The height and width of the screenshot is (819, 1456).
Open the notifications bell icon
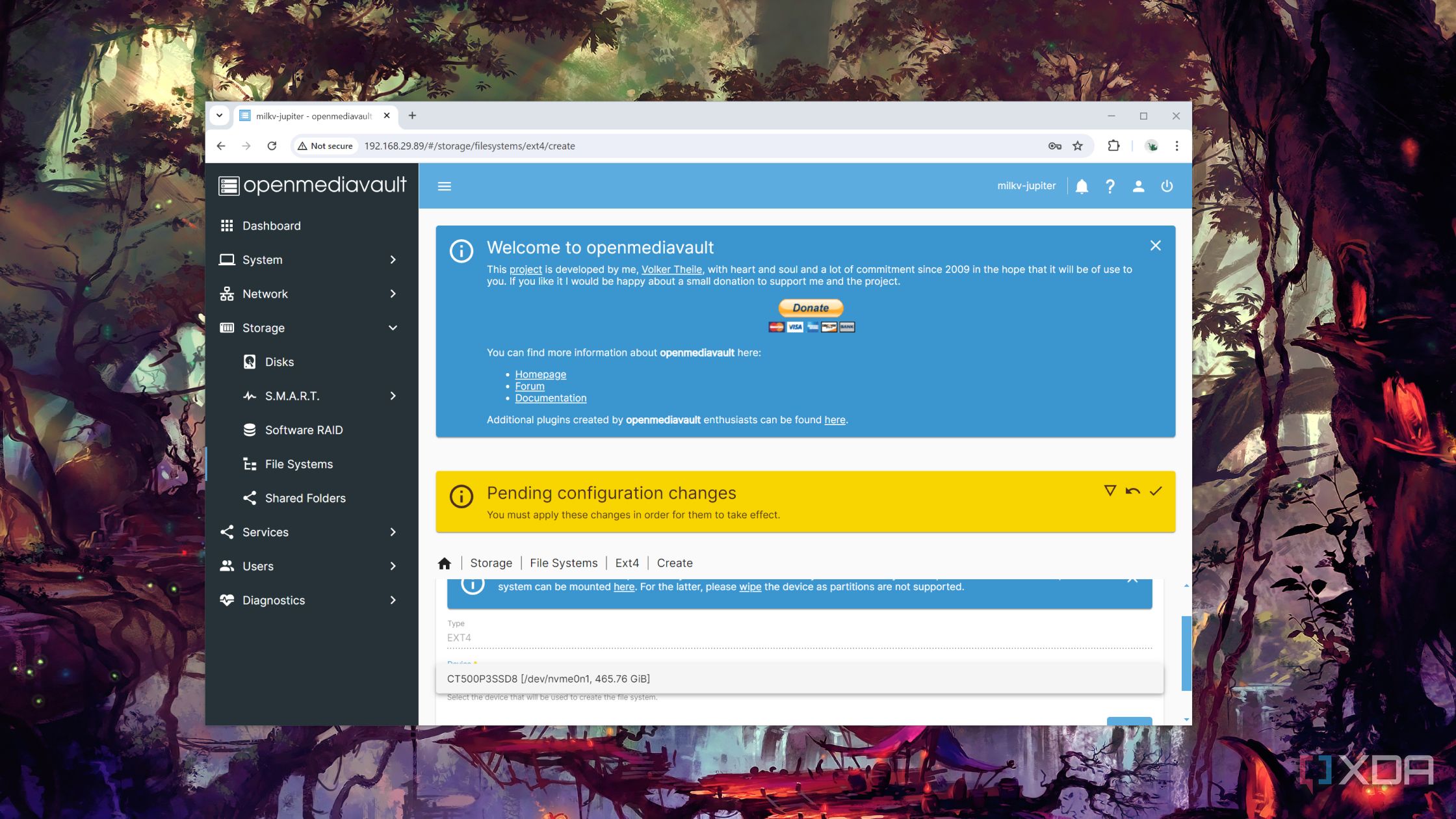point(1082,186)
